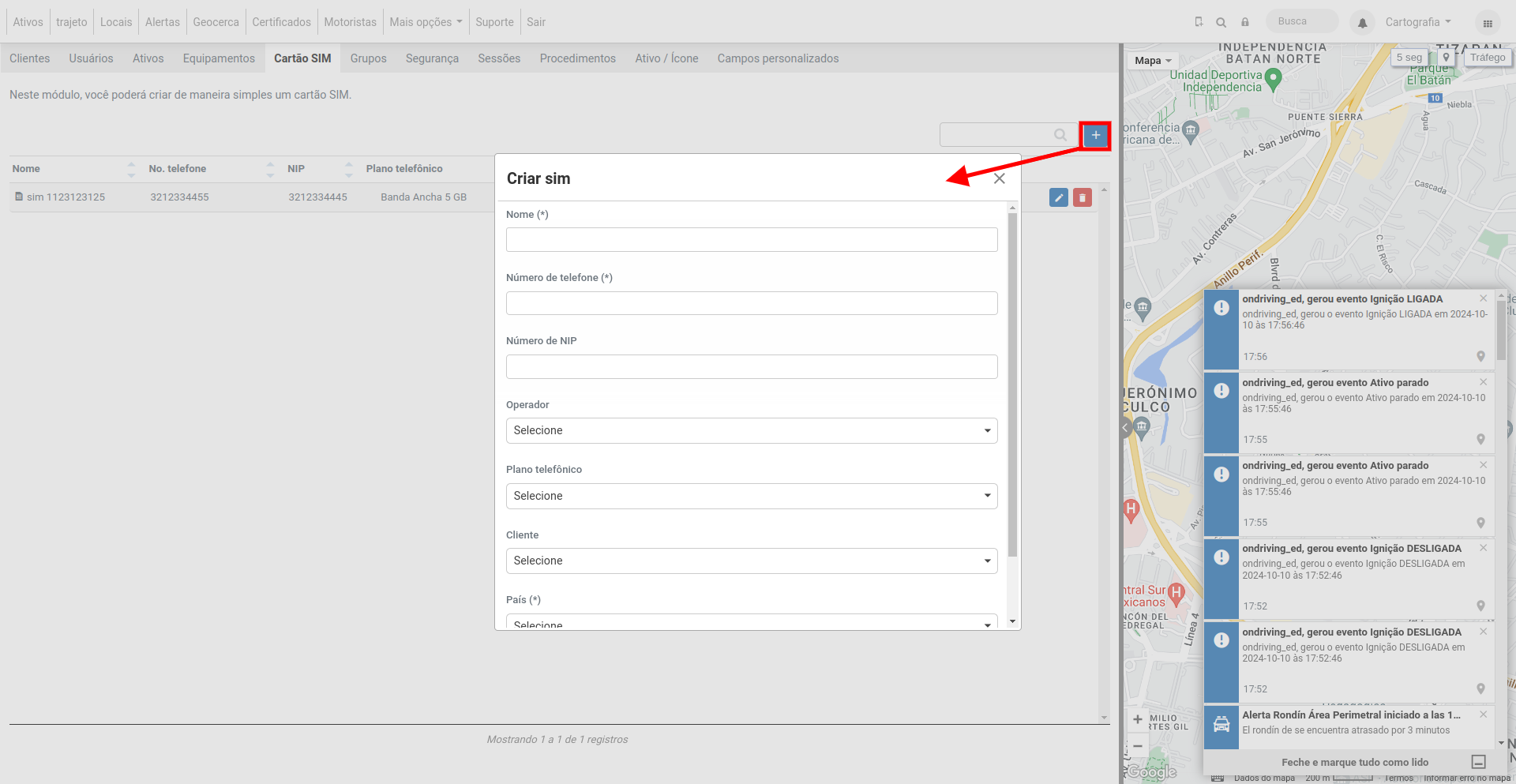Toggle the Tráfego map button
Screen dimensions: 1516x784
click(x=1487, y=58)
